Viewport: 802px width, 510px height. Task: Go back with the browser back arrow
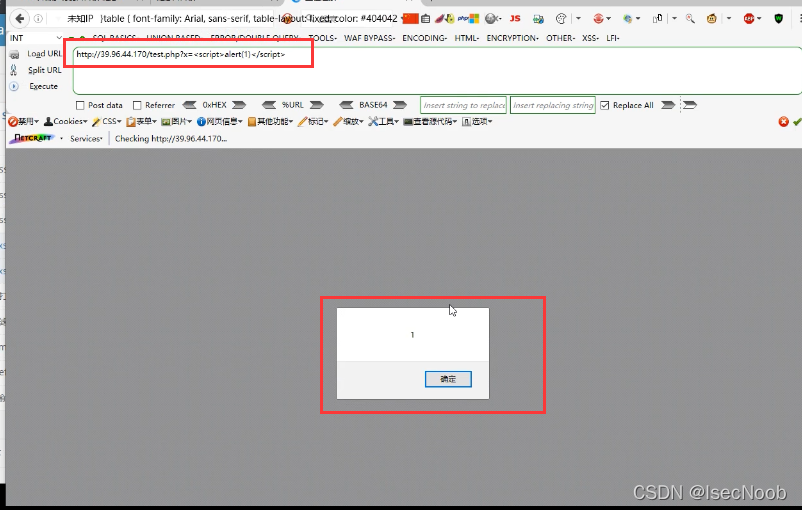pos(19,19)
